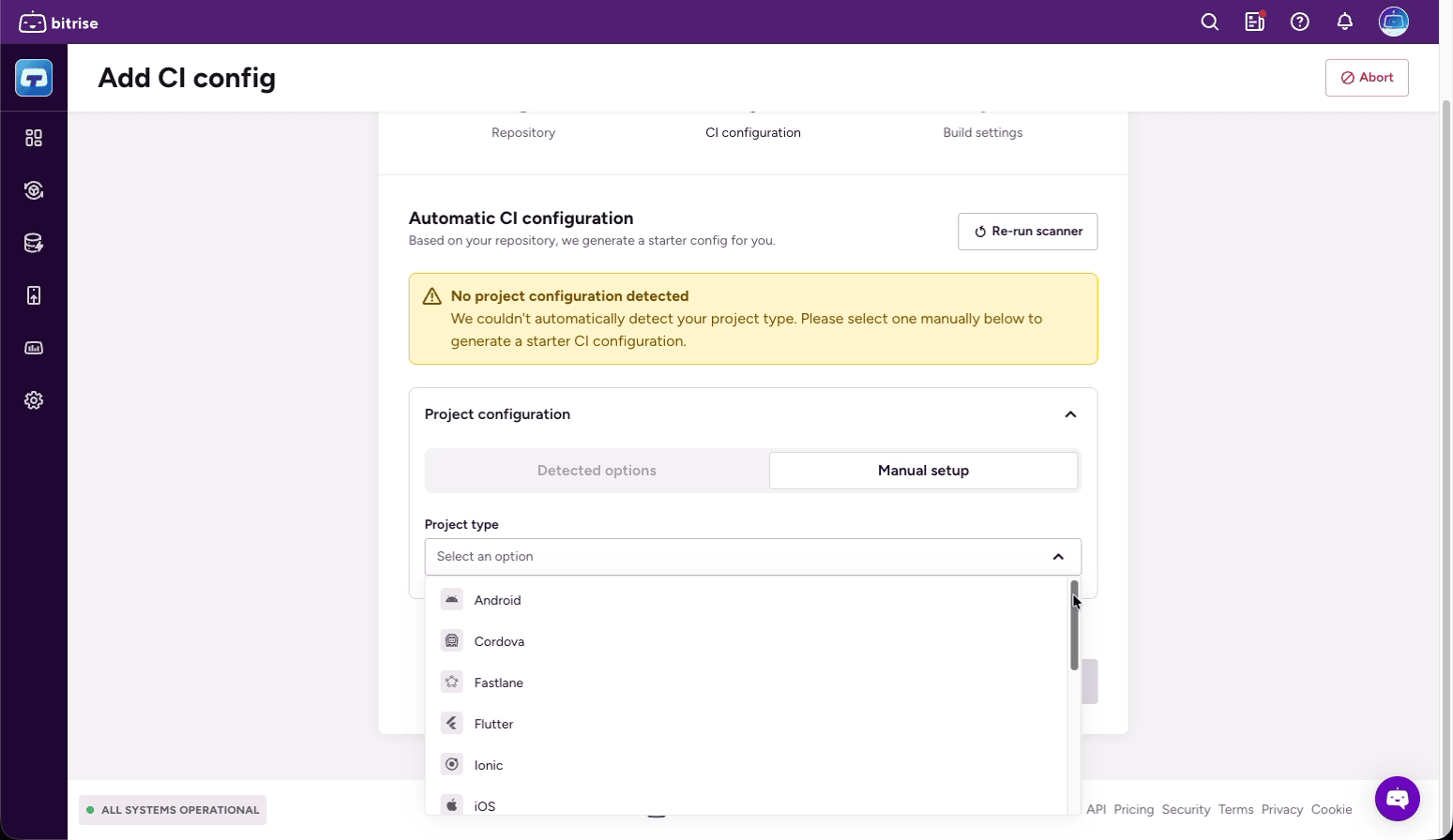Select the workspace logo in sidebar
This screenshot has width=1453, height=840.
click(x=34, y=78)
